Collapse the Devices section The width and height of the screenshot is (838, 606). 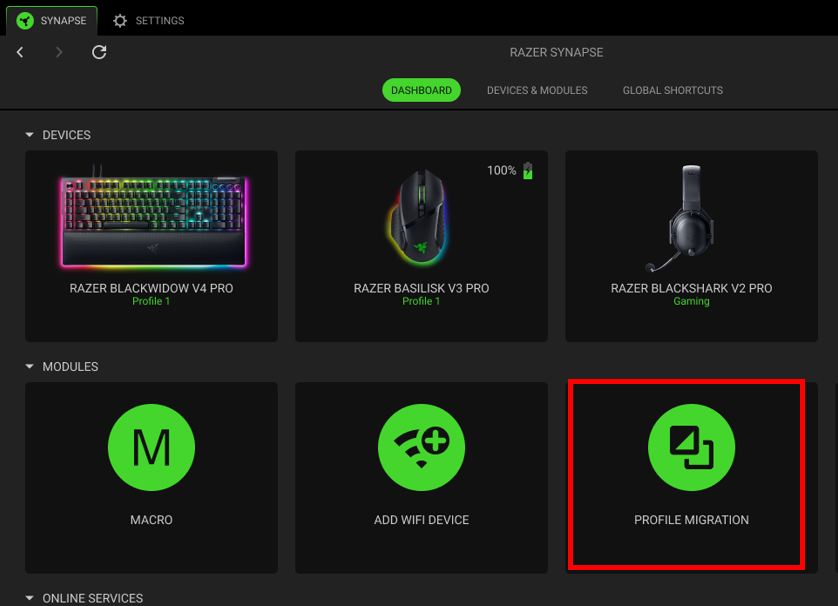[x=30, y=135]
